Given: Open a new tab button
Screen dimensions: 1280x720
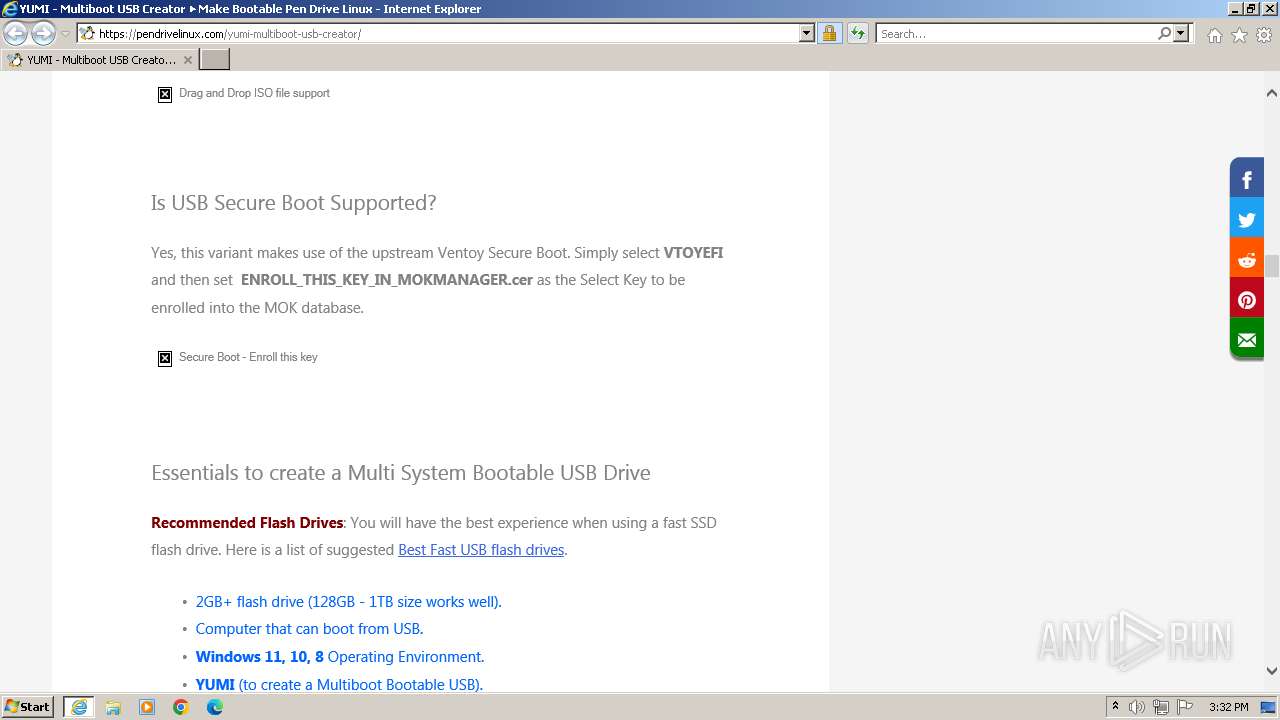Looking at the screenshot, I should coord(215,60).
